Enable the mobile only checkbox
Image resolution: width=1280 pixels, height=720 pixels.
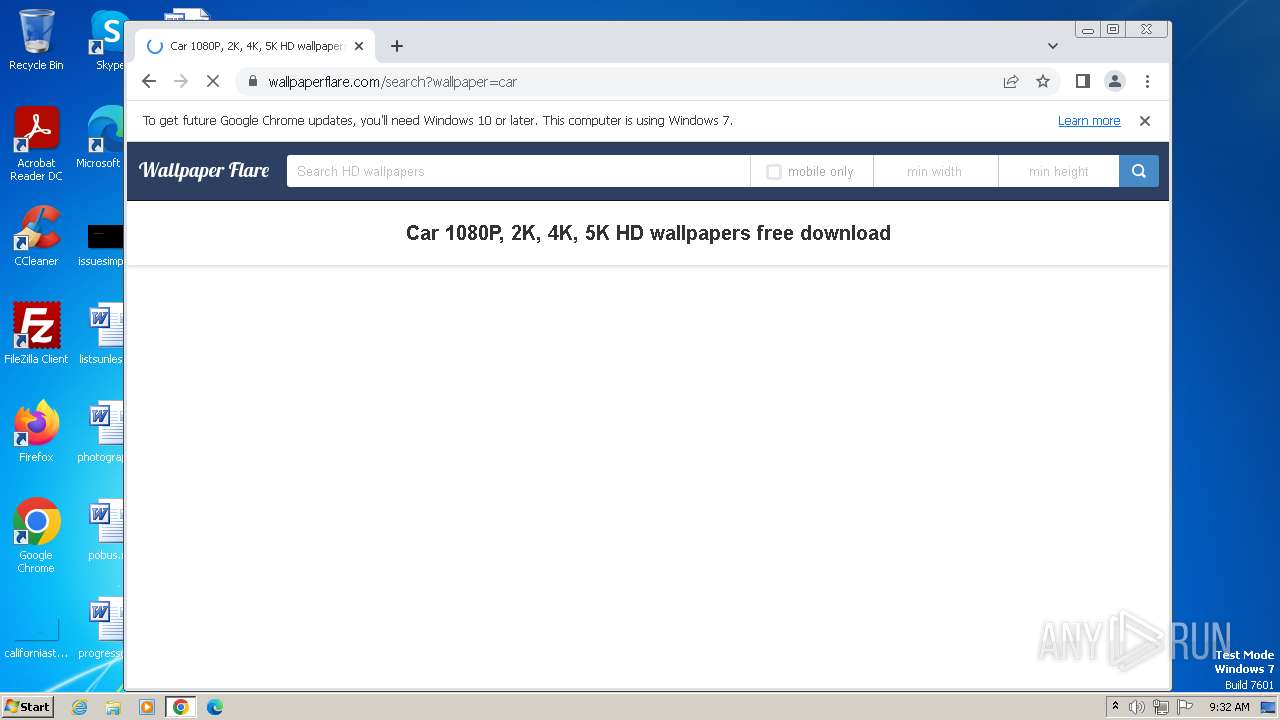pyautogui.click(x=774, y=172)
